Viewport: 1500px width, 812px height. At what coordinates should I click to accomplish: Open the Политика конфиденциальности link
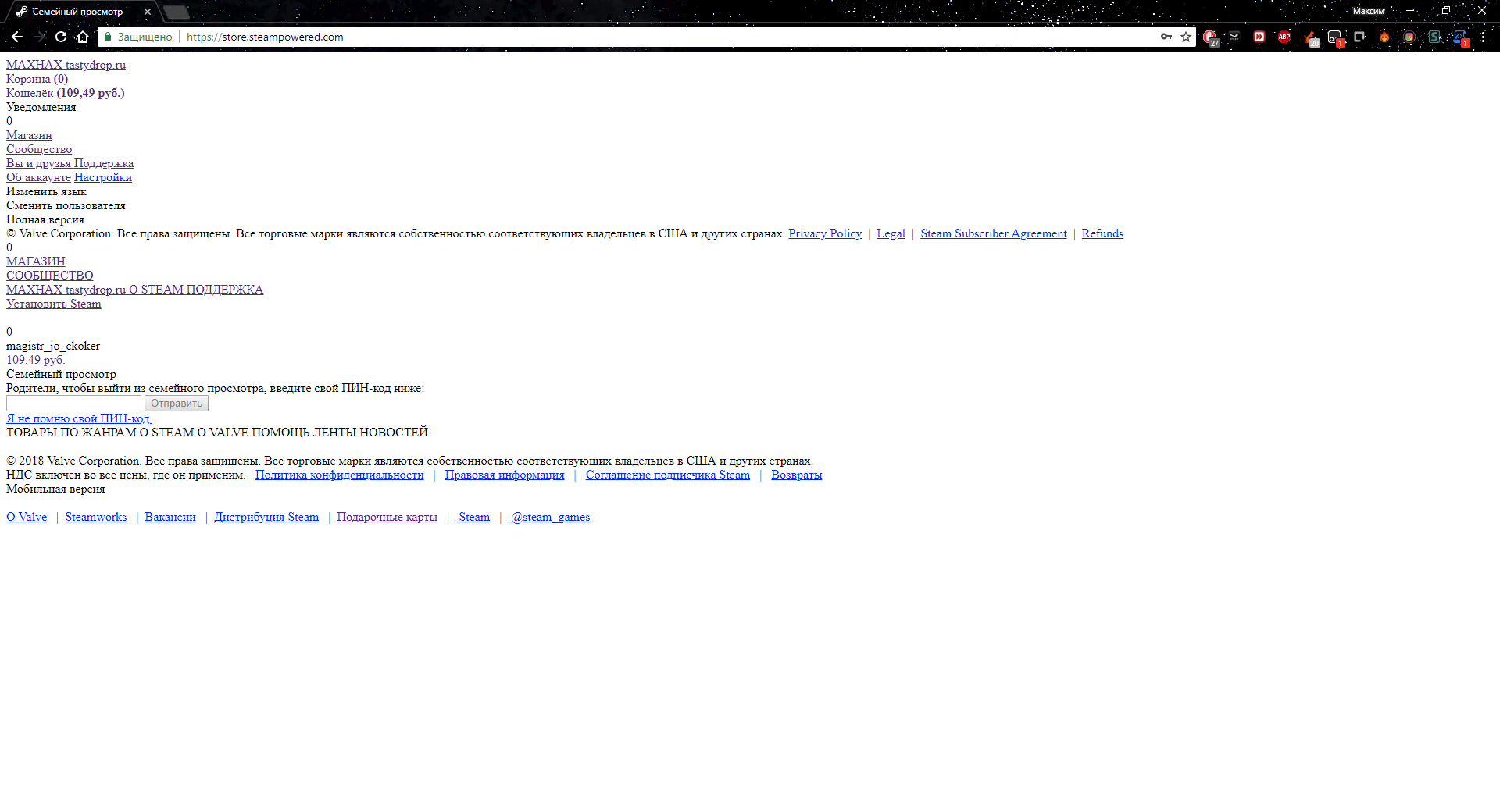[x=340, y=475]
